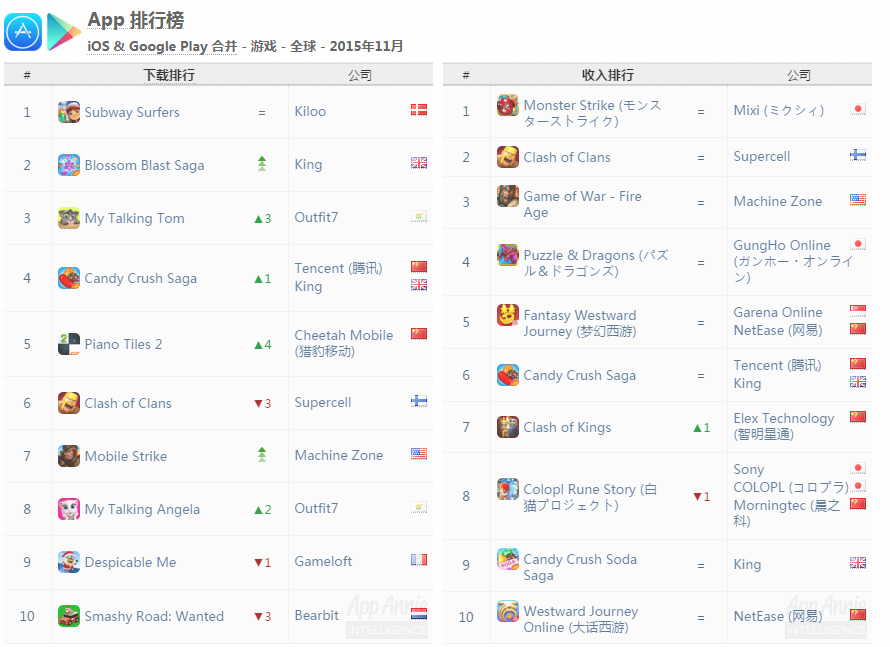
Task: Open the Cheetah Mobile company link
Action: point(343,343)
